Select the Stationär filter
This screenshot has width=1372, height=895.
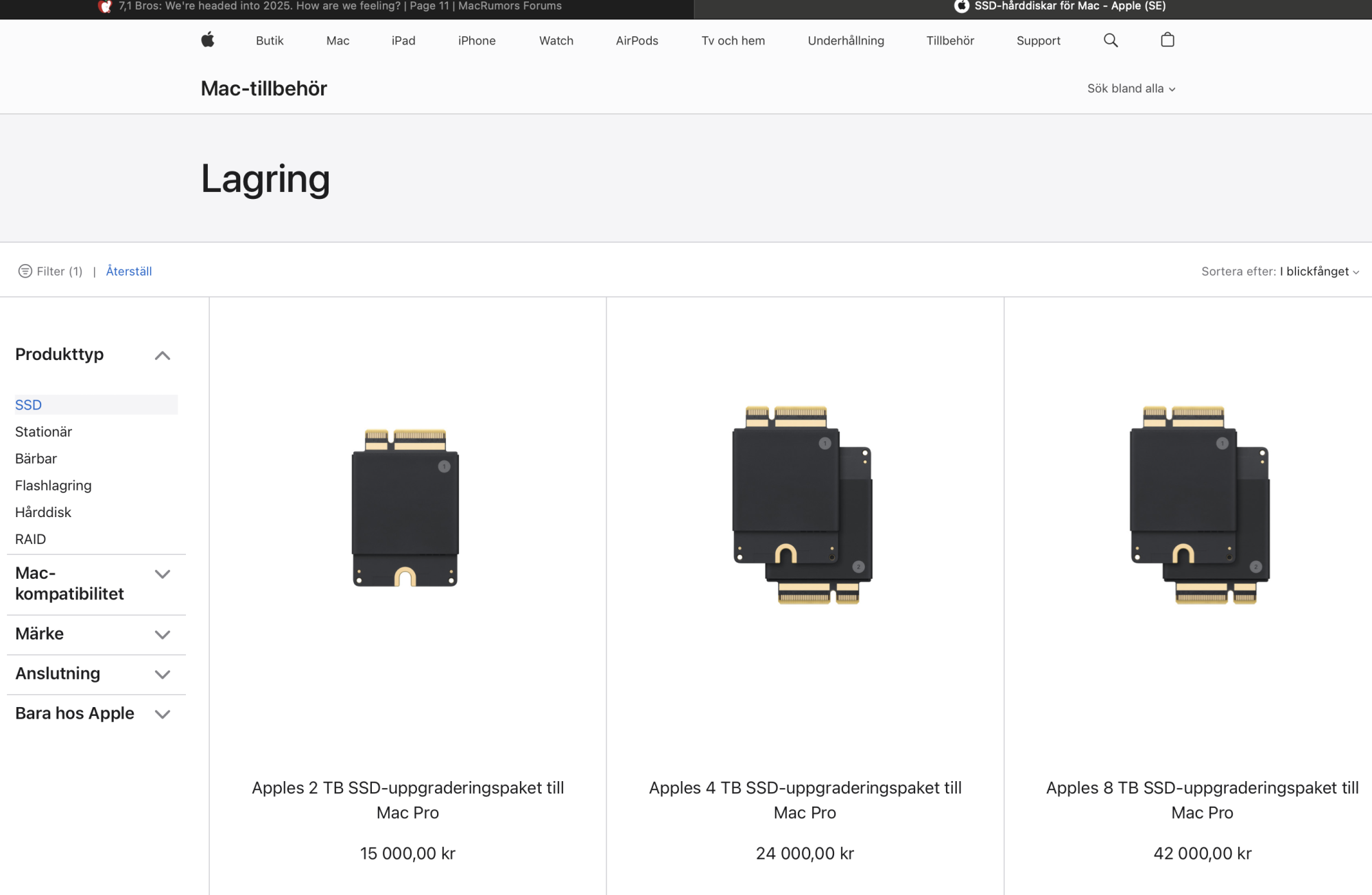43,431
